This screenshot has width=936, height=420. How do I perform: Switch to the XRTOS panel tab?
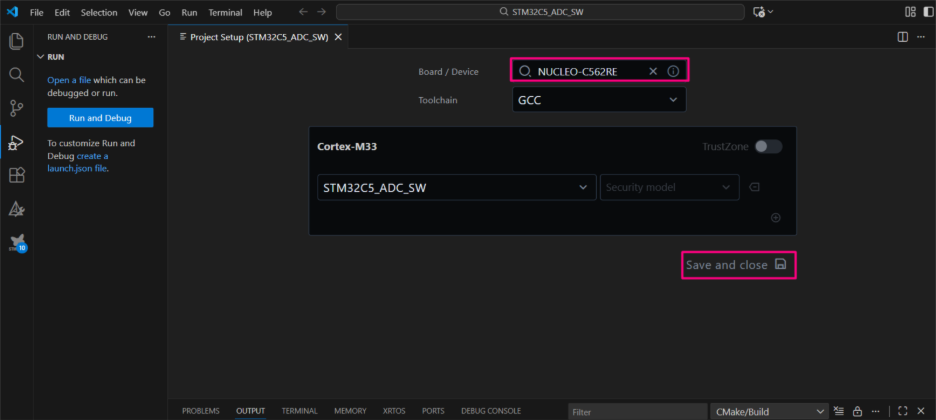click(394, 411)
